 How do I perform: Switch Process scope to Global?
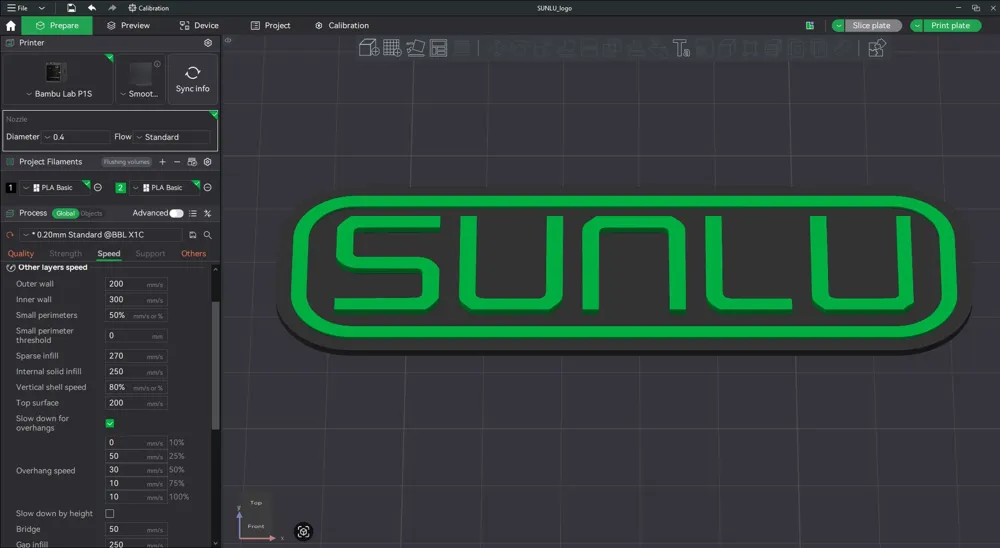[x=65, y=213]
